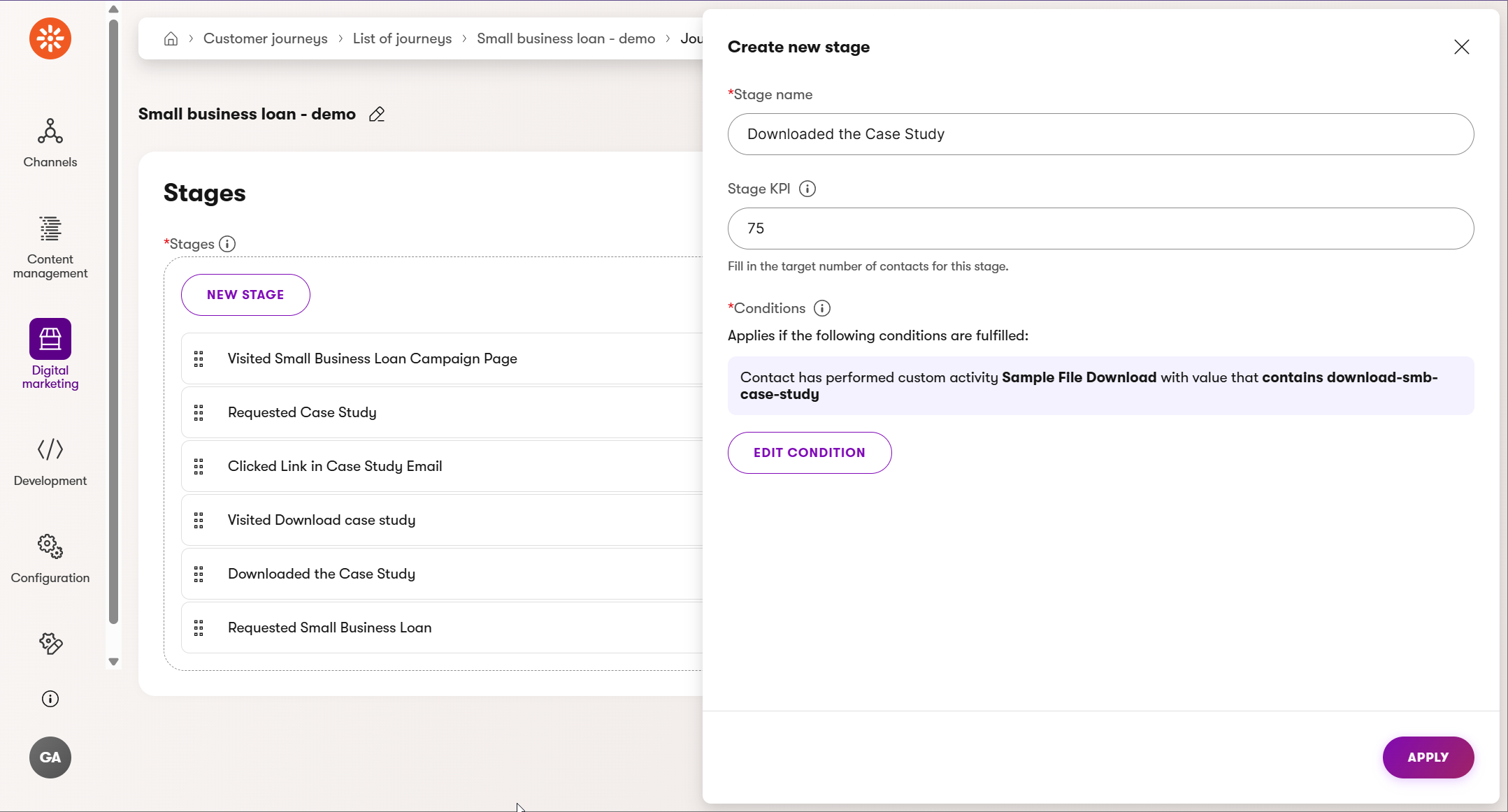Click the home breadcrumb icon
This screenshot has width=1508, height=812.
tap(171, 38)
